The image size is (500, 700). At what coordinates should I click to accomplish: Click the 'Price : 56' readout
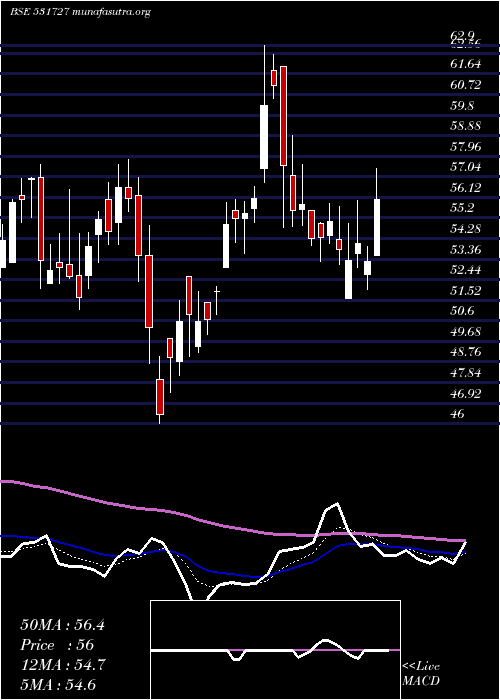click(57, 646)
